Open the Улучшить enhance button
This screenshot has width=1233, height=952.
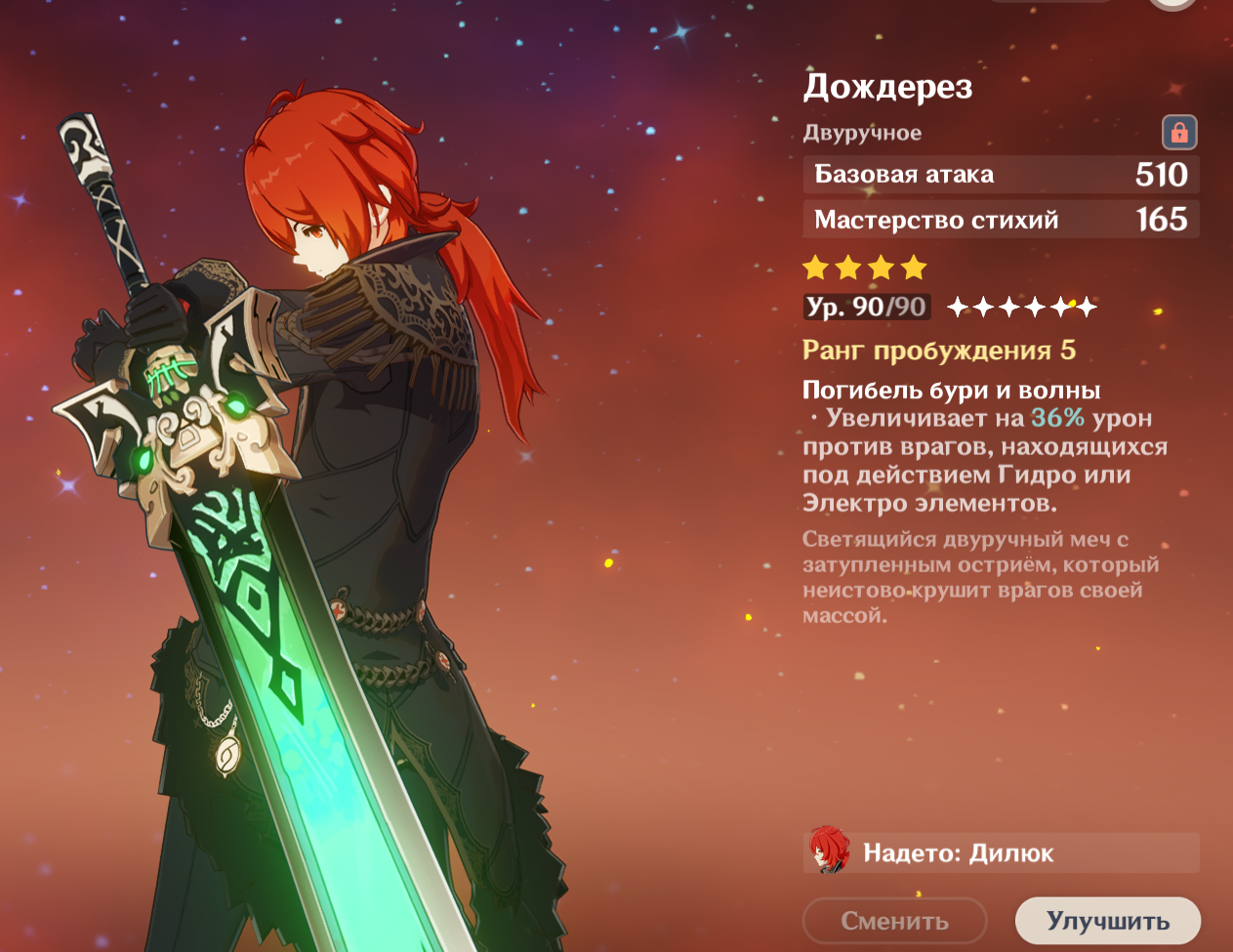pyautogui.click(x=1108, y=922)
